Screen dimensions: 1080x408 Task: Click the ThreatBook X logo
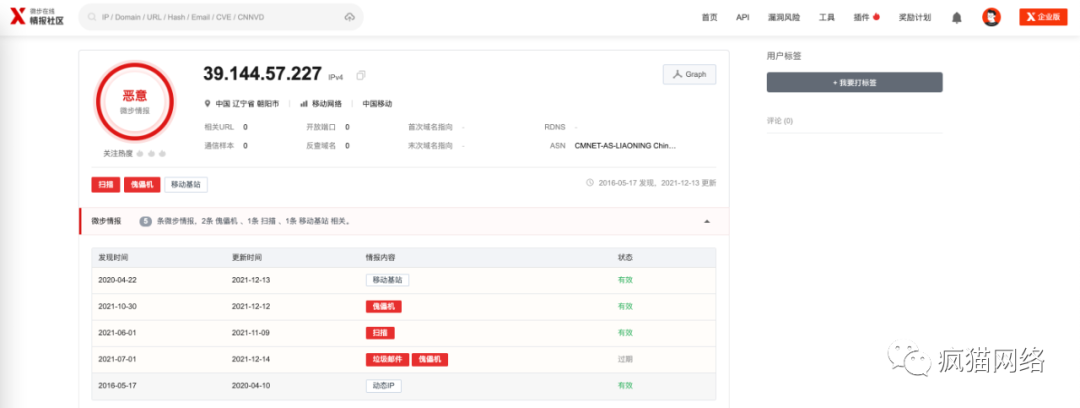point(17,17)
